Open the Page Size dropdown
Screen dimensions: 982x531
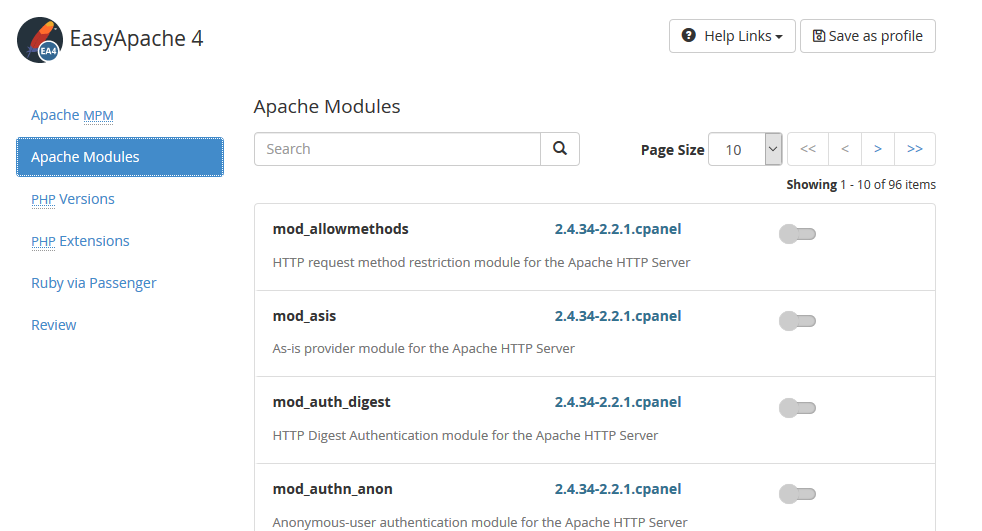745,150
